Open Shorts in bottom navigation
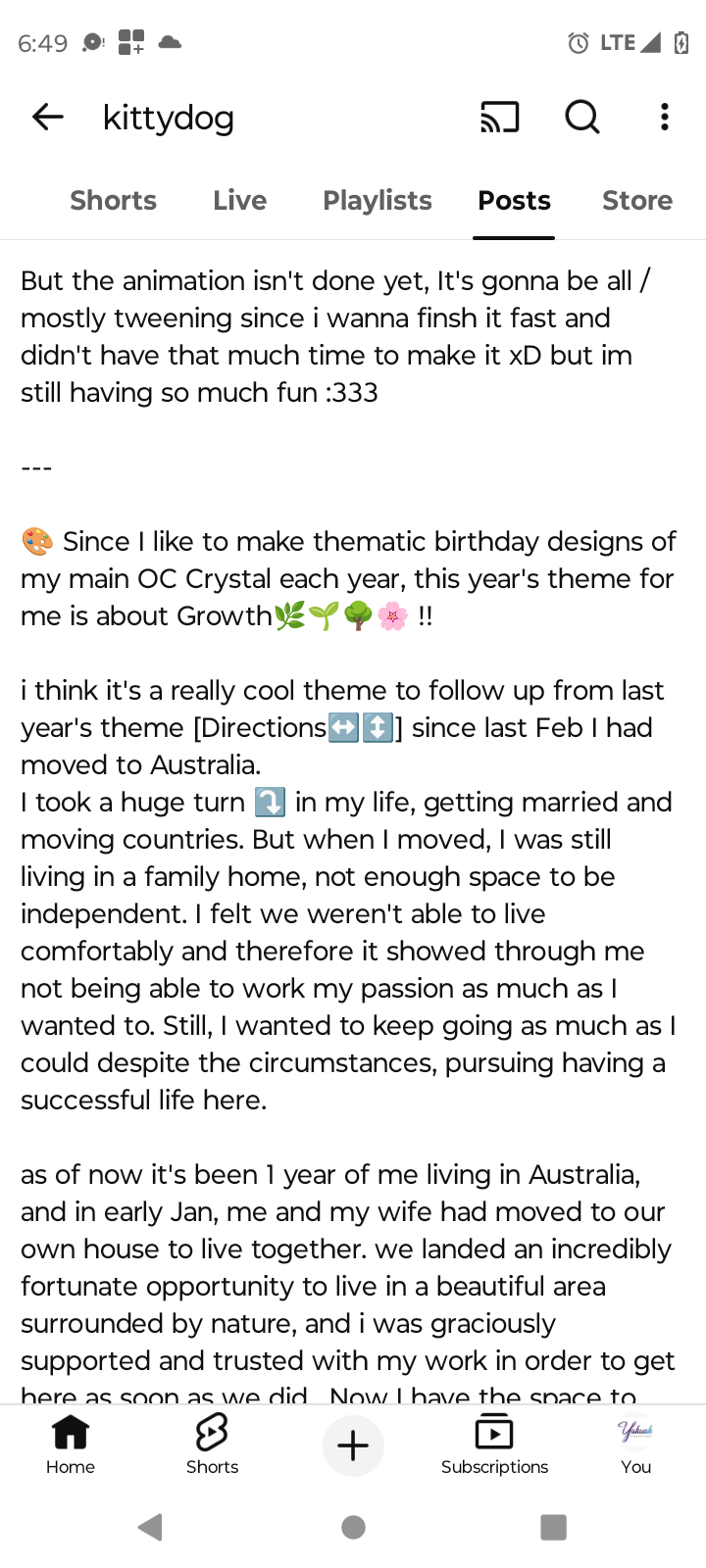The height and width of the screenshot is (1568, 706). coord(212,1444)
